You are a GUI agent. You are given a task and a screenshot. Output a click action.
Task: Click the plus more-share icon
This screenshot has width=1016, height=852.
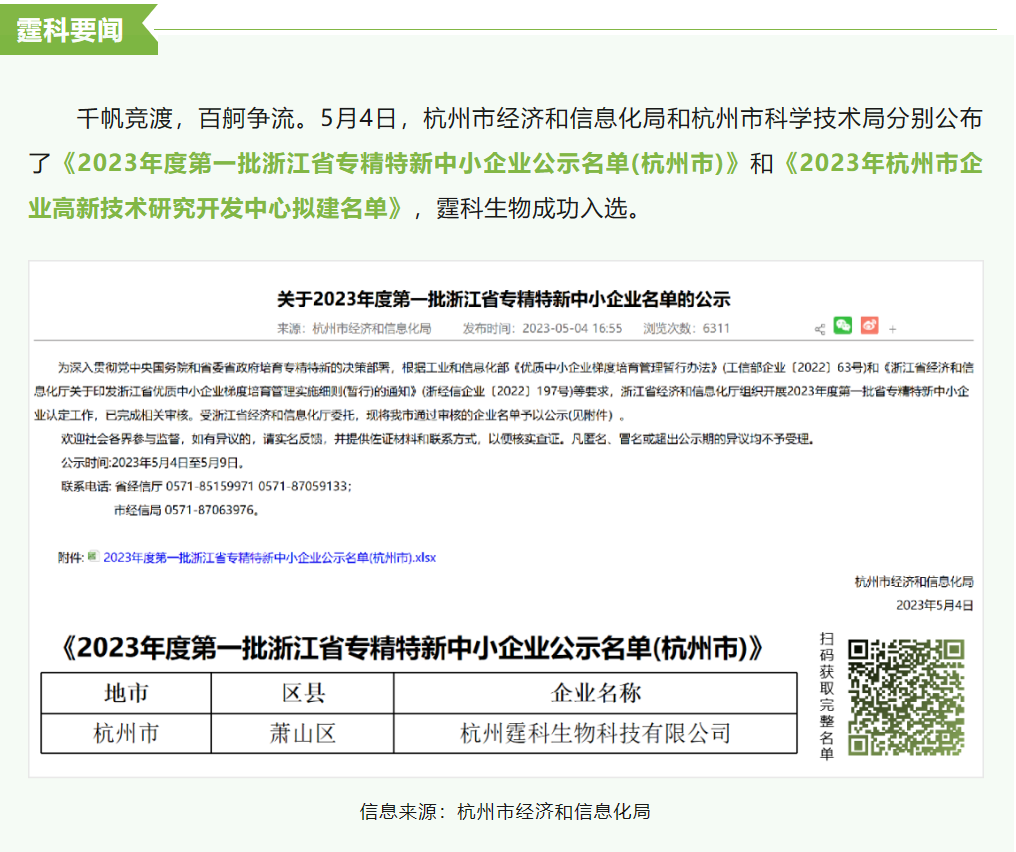[892, 330]
